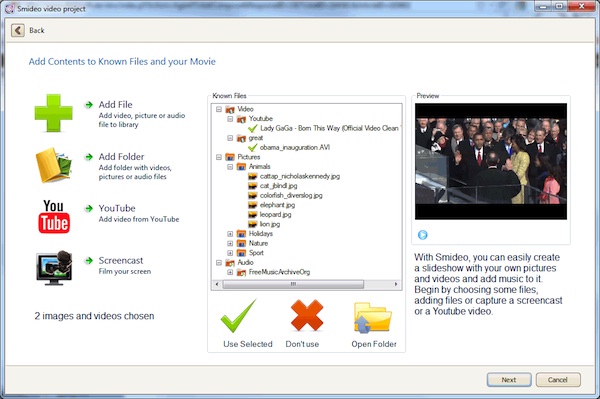Expand the Nature folder node
The height and width of the screenshot is (399, 600).
tap(230, 243)
